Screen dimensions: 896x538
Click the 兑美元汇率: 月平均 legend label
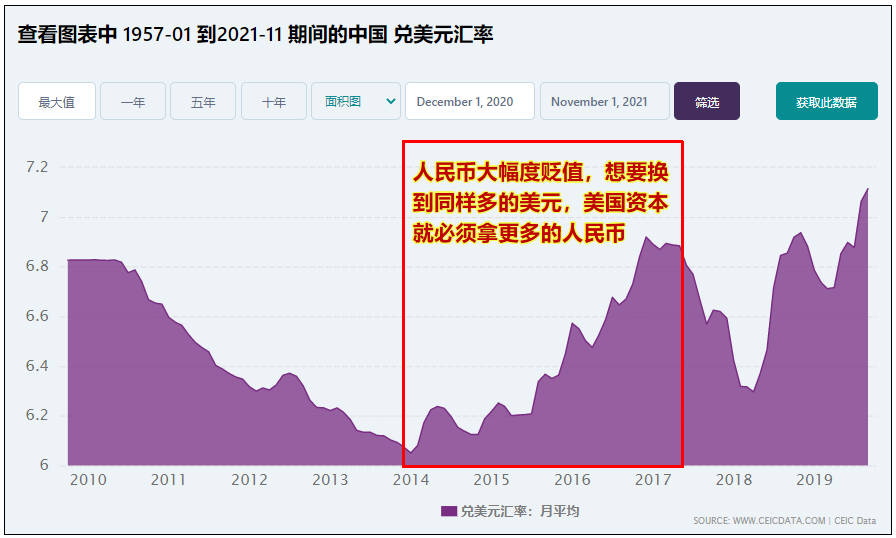[x=520, y=511]
